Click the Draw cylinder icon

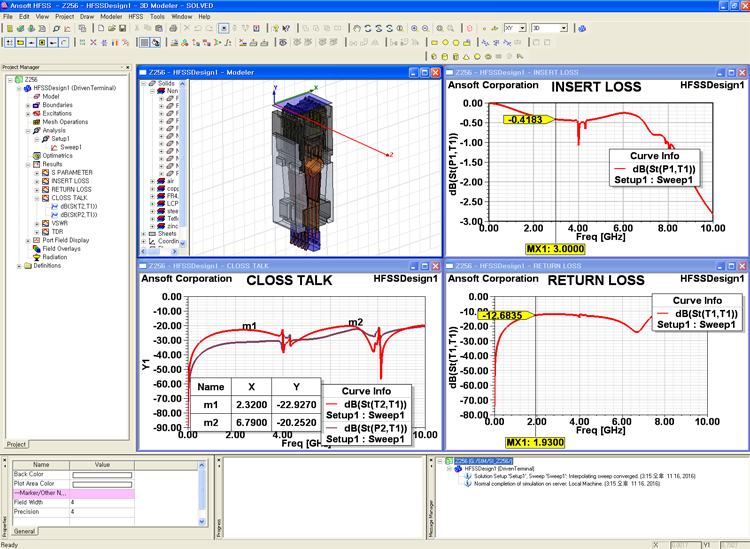click(445, 56)
